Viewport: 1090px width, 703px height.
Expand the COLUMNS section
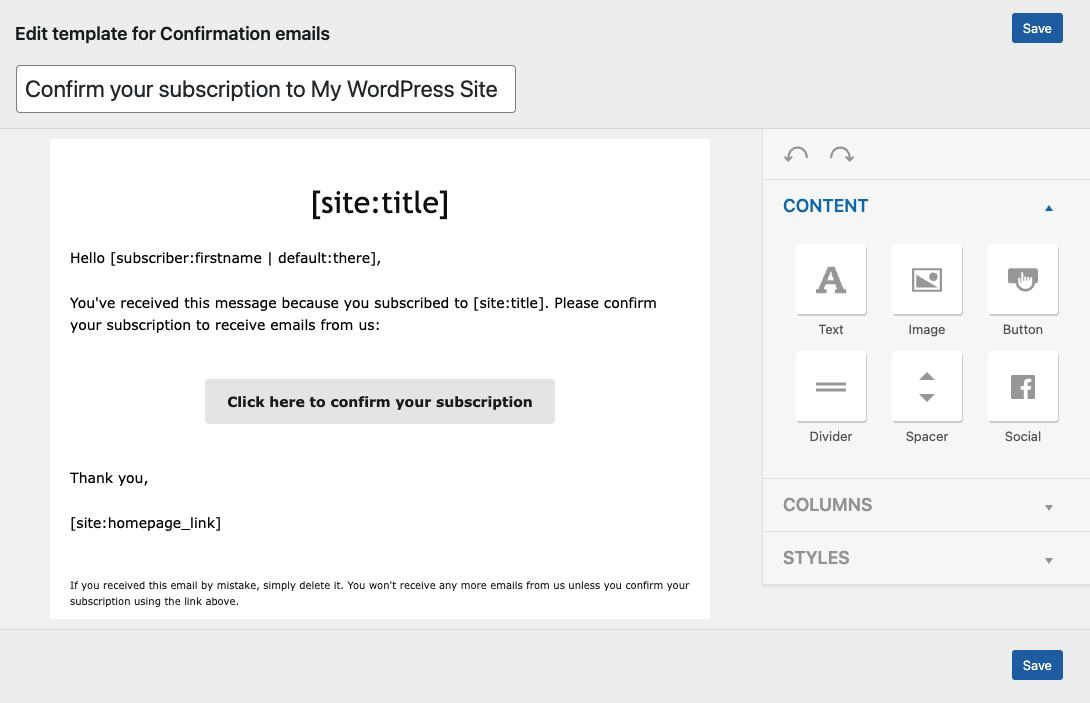1048,505
